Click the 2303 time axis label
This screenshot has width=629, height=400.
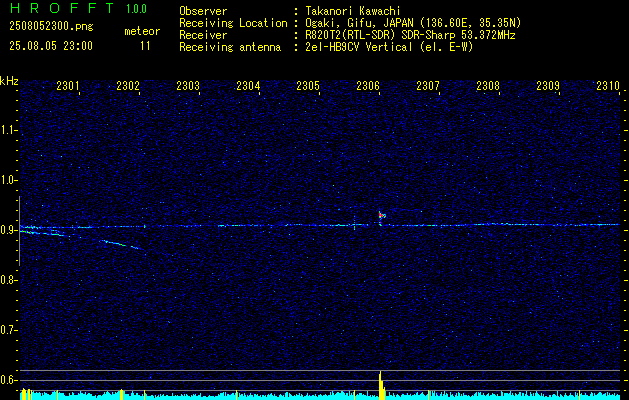188,85
